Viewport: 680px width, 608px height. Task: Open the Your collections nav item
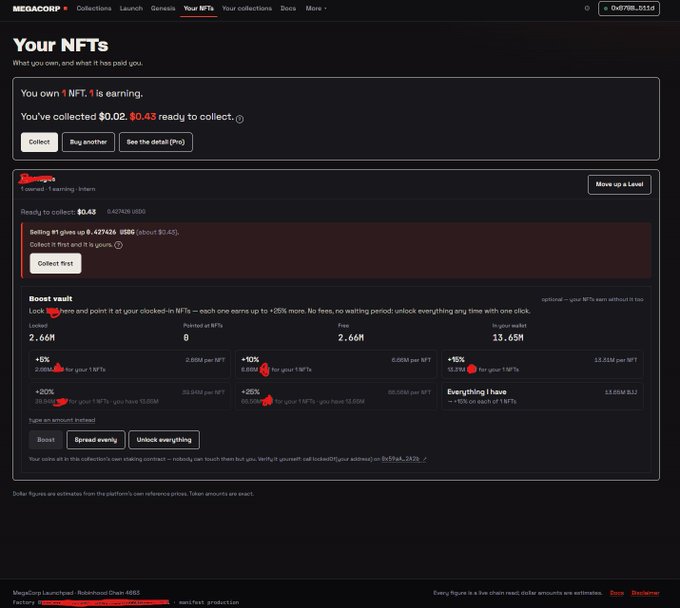(247, 8)
